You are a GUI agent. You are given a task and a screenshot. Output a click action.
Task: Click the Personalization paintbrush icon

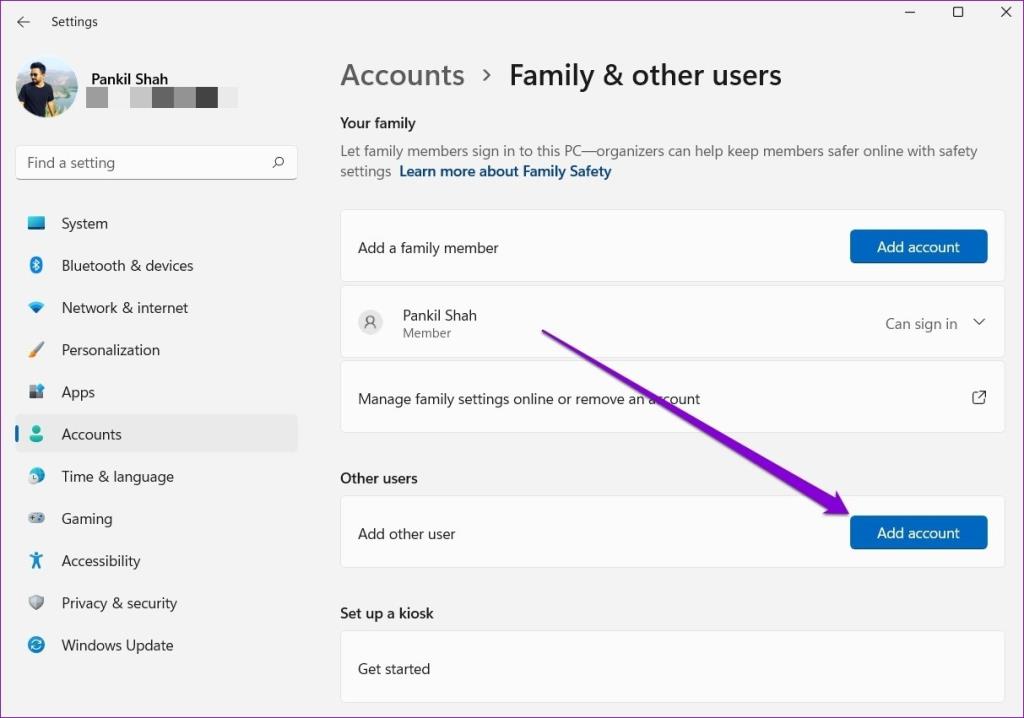coord(37,350)
